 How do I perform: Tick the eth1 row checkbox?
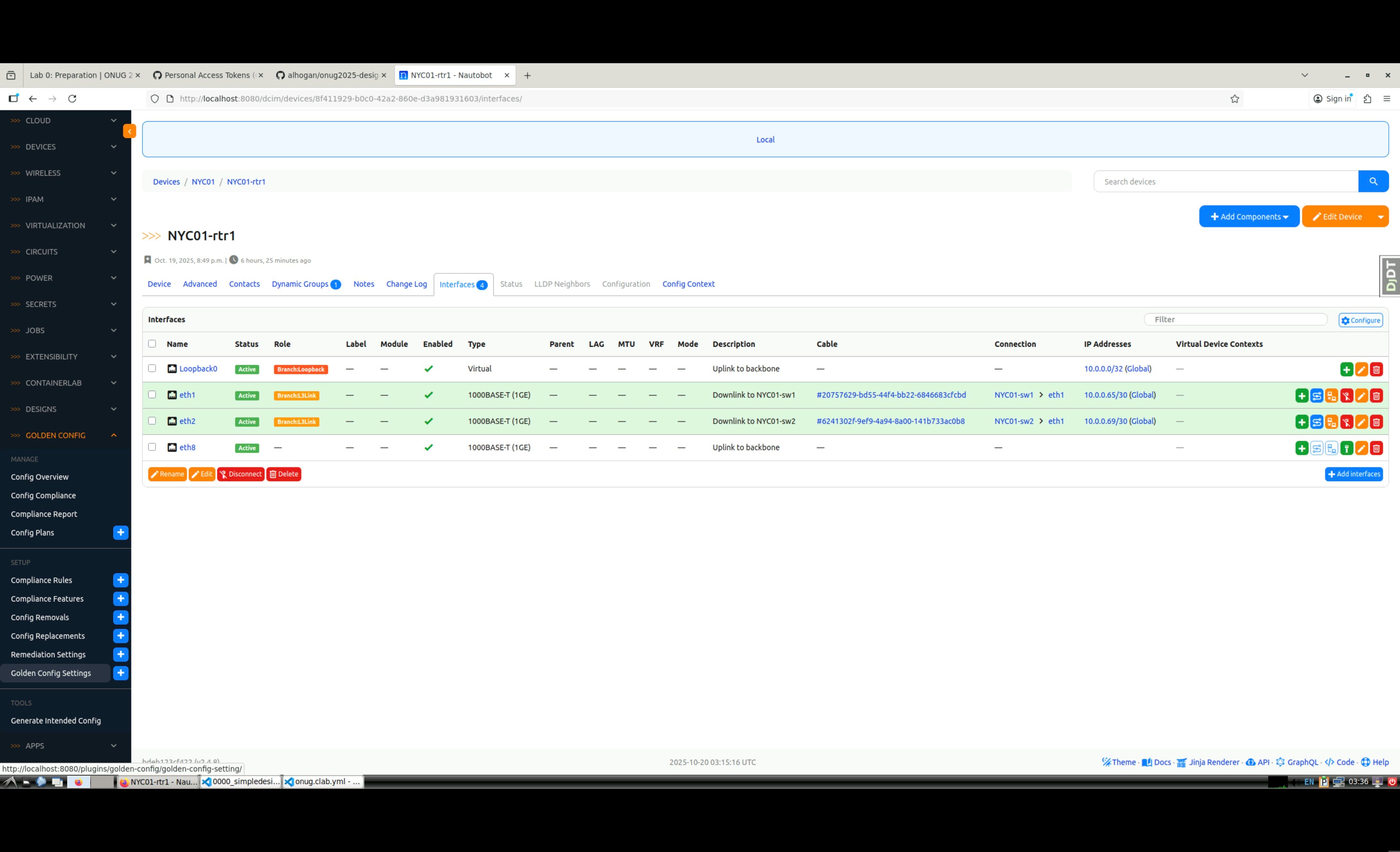pos(152,395)
